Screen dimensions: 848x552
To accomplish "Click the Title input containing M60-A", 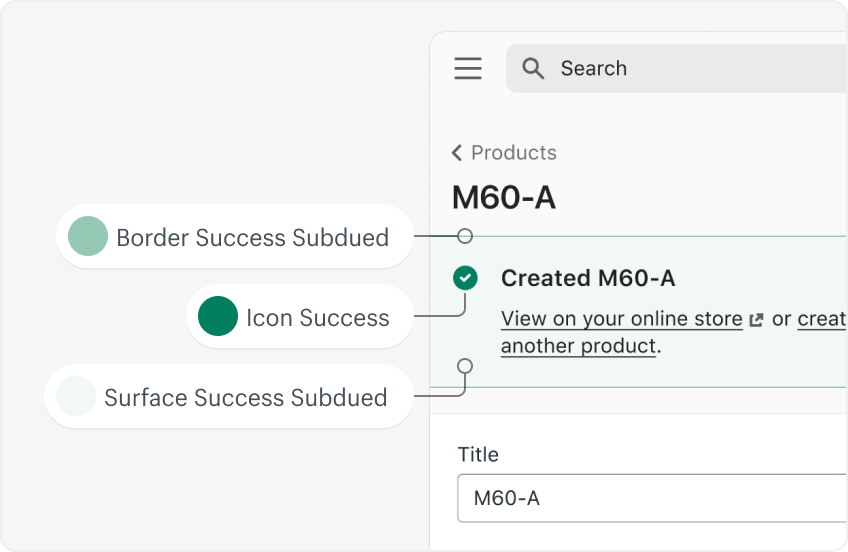I will (x=650, y=498).
